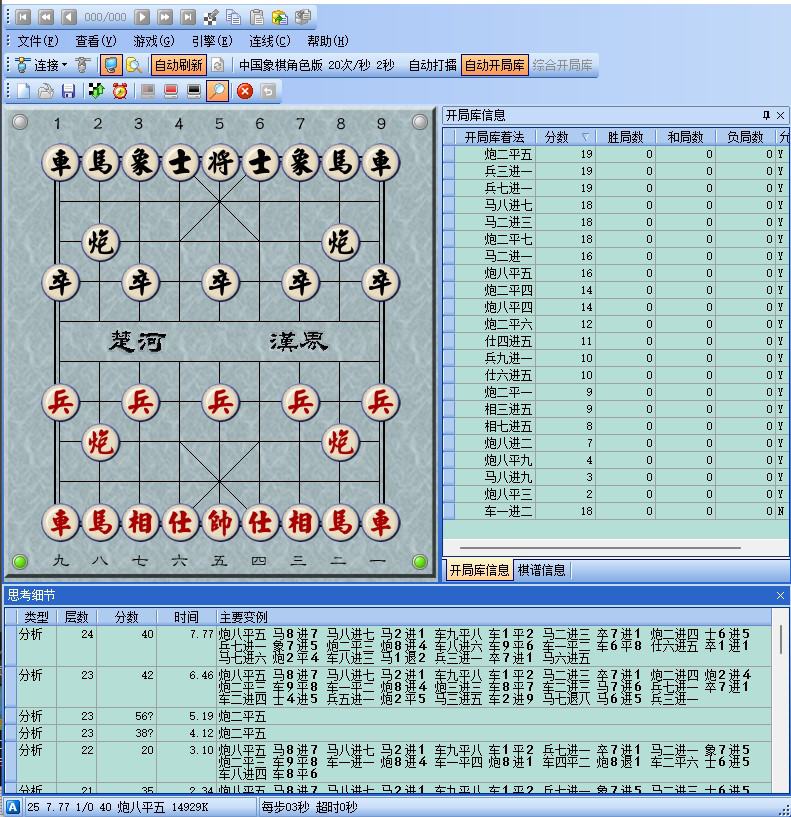Rewind several moves with the double-left arrow

pyautogui.click(x=46, y=17)
